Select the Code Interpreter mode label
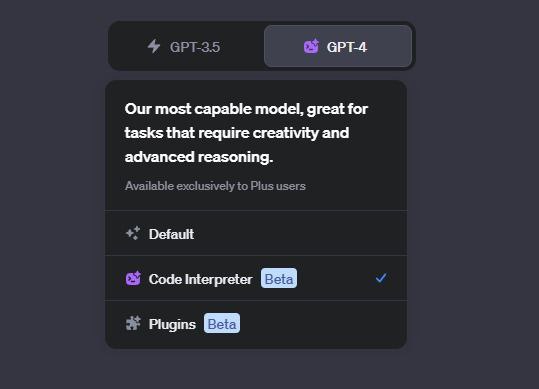Image resolution: width=539 pixels, height=389 pixels. coord(200,279)
